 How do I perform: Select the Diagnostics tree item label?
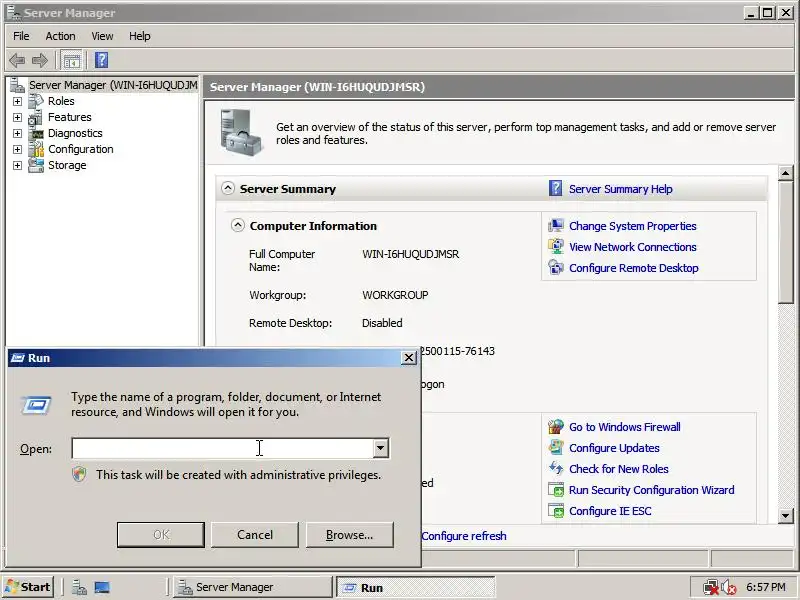[x=75, y=133]
